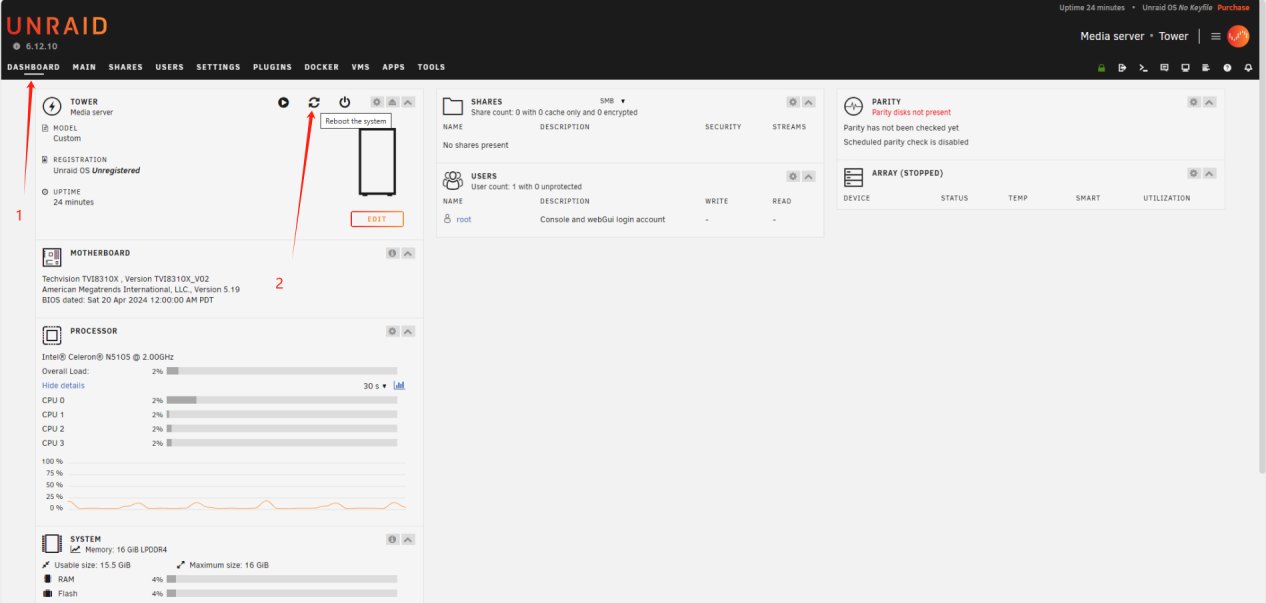Open Parity panel settings gear
1266x603 pixels.
pyautogui.click(x=1194, y=102)
